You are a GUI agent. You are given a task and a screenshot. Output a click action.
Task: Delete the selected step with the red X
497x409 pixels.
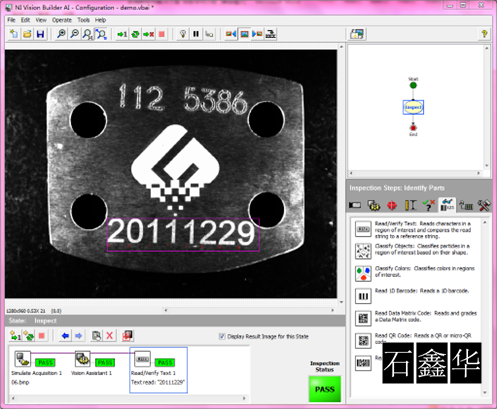coord(109,336)
